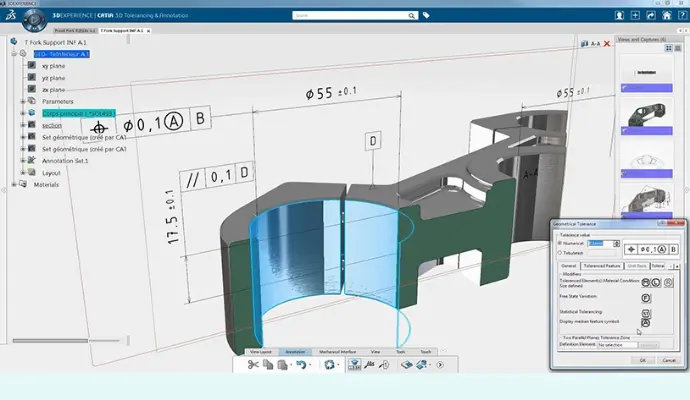Click the Cut scissors icon in toolbar
The image size is (690, 400).
[x=253, y=364]
